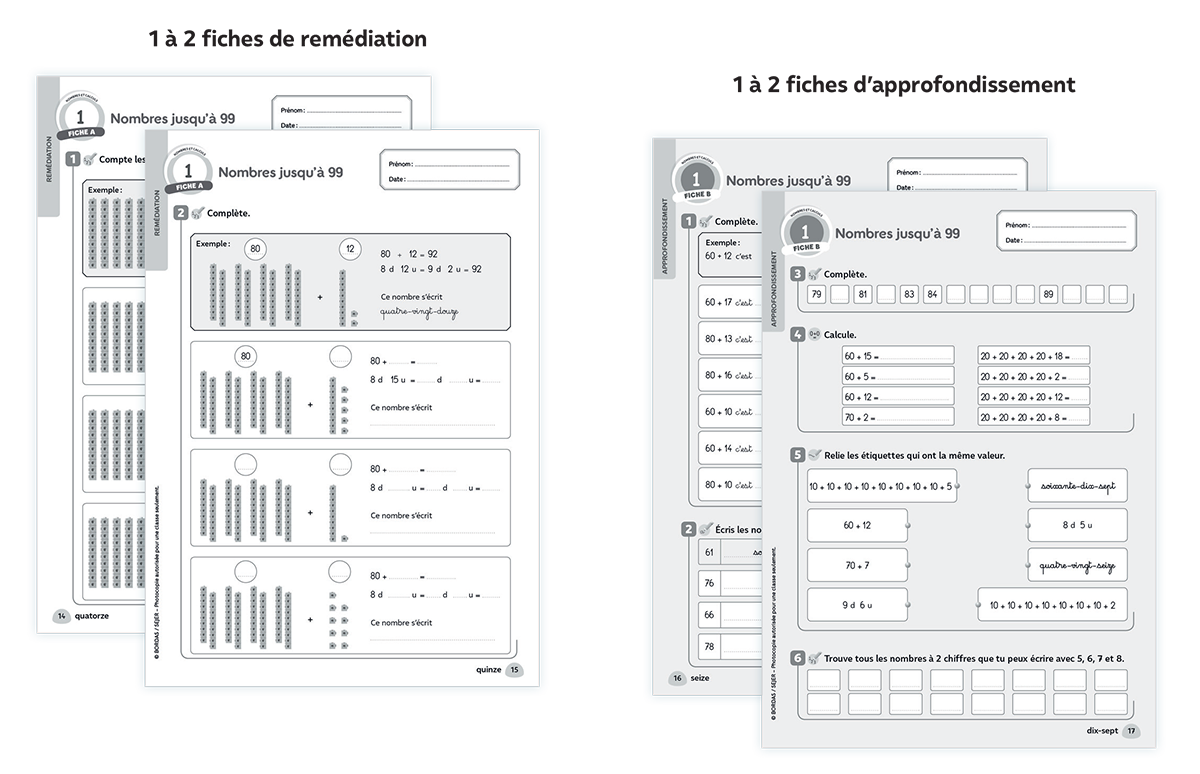The image size is (1200, 774).
Task: Click the label "70 + 7"
Action: tap(858, 565)
